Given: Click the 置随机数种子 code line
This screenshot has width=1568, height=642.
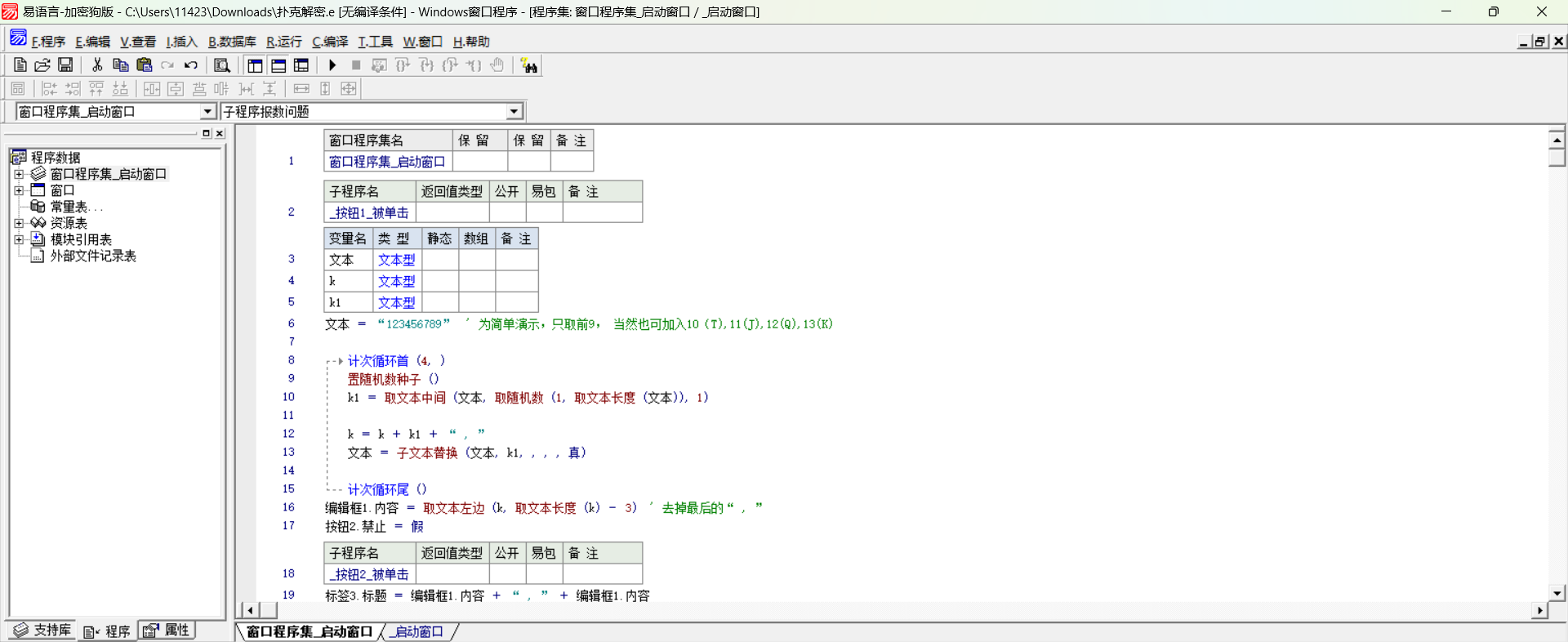Looking at the screenshot, I should coord(393,379).
